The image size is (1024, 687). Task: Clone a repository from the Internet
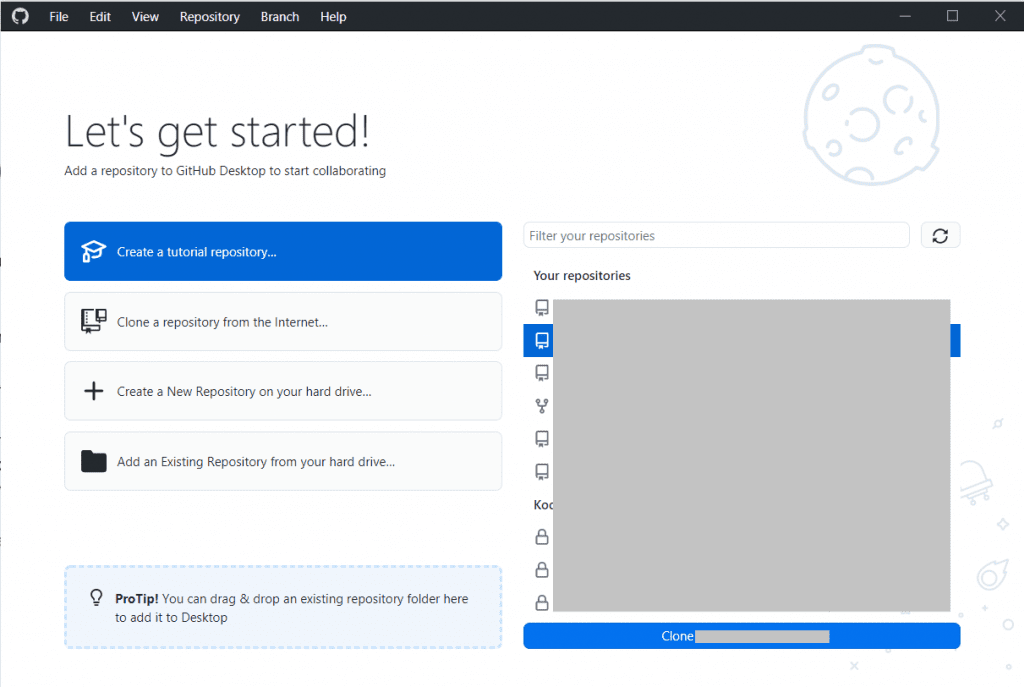point(283,321)
